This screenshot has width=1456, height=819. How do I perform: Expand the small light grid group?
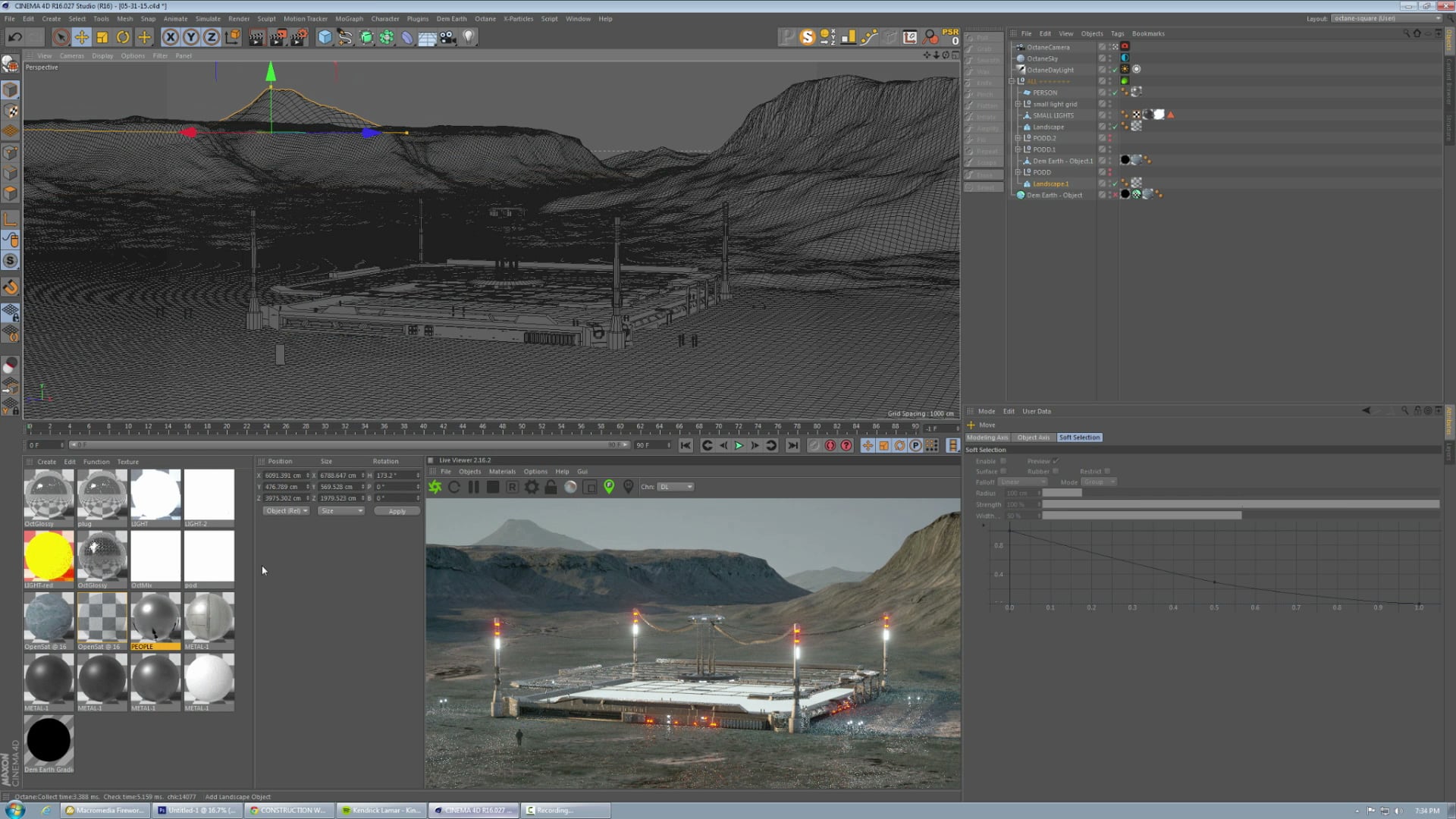point(1018,104)
